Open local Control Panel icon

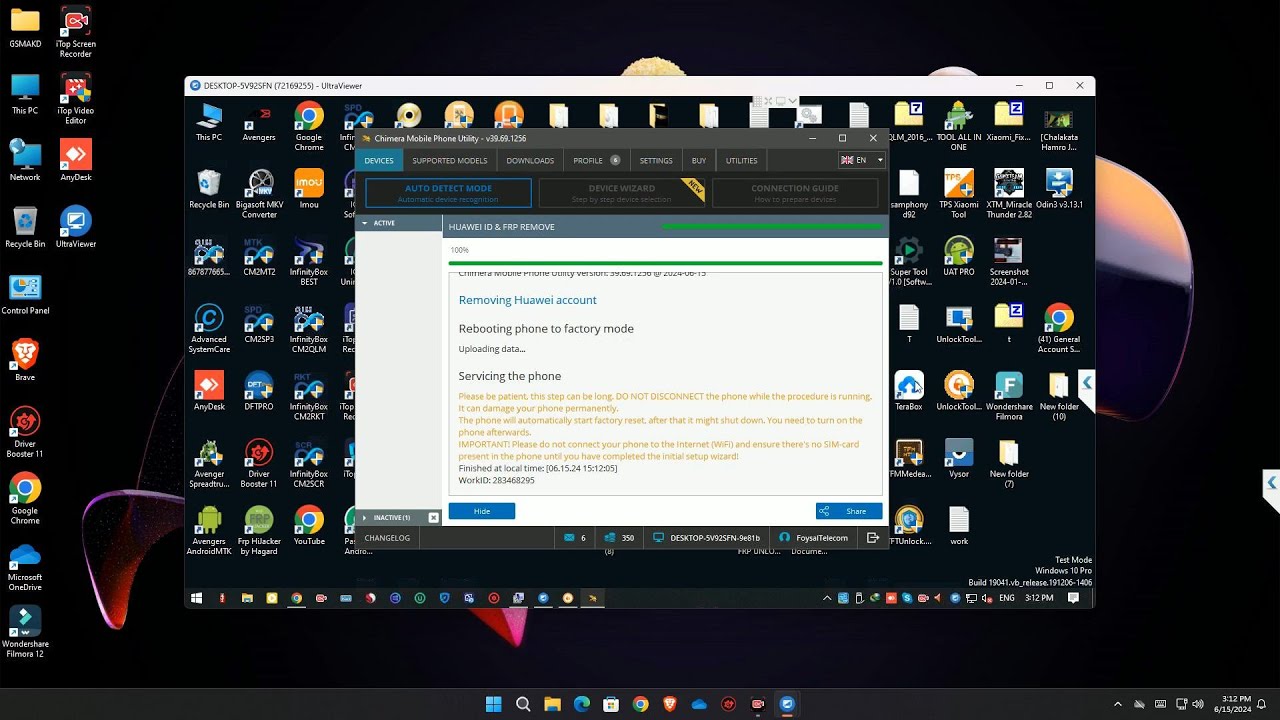tap(25, 294)
